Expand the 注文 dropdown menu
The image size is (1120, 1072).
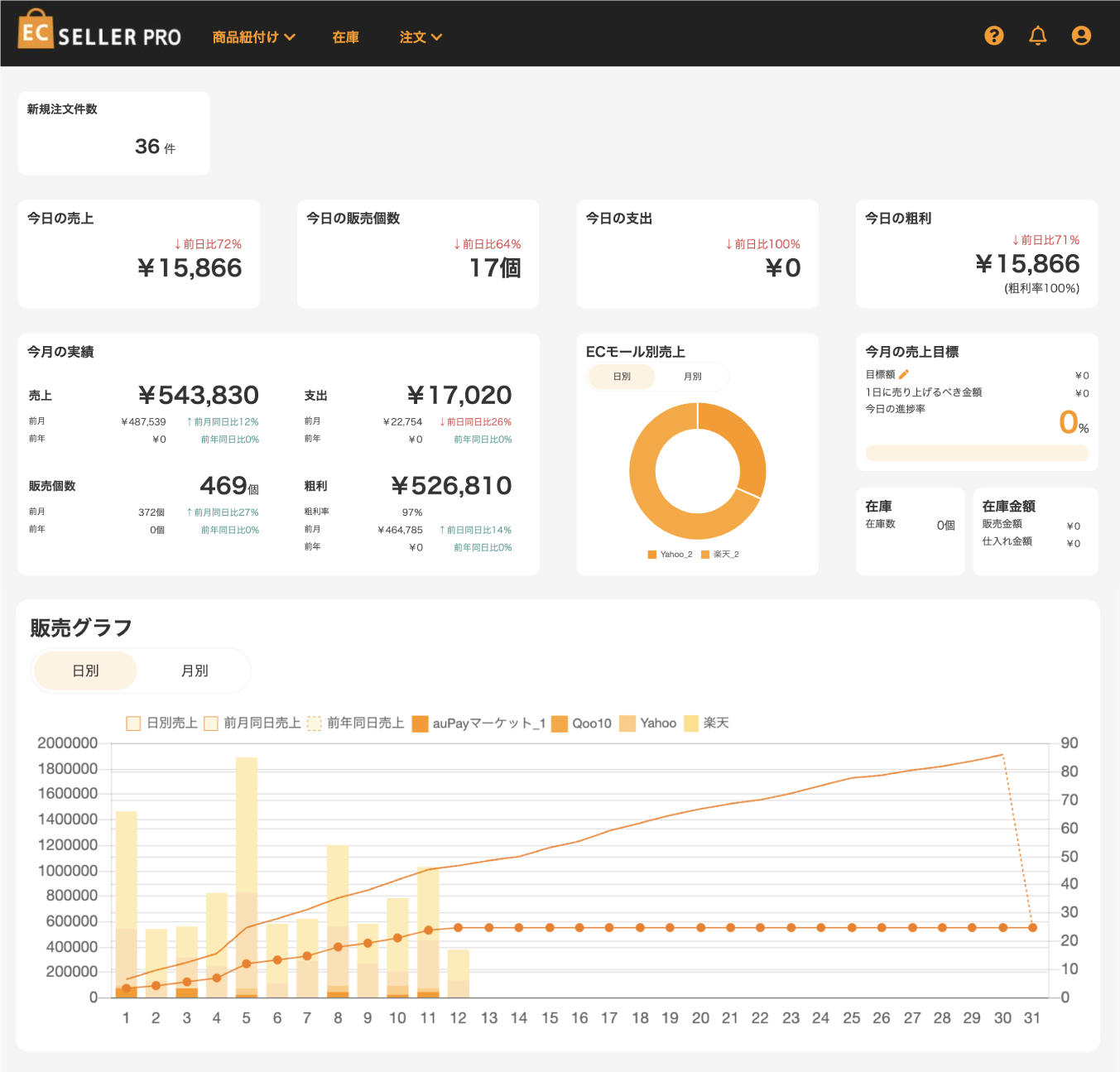tap(421, 37)
